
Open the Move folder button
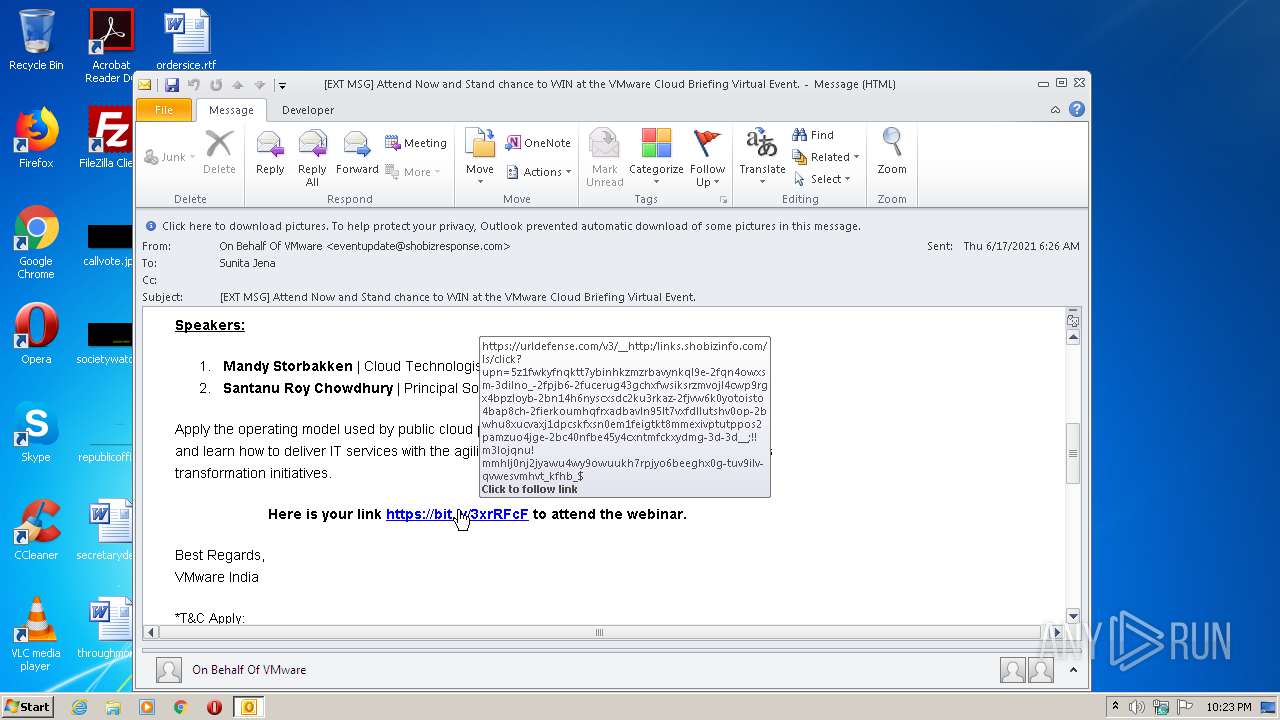(480, 157)
